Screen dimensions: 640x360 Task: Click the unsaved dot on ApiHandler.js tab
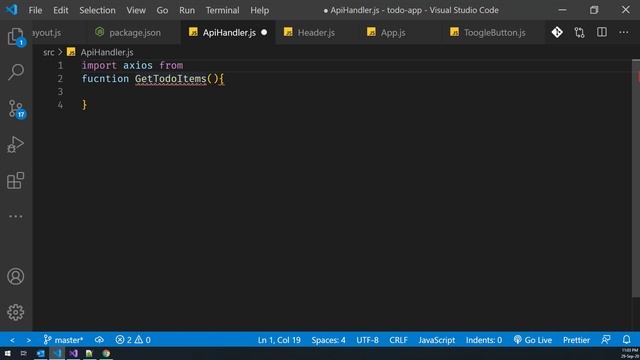264,32
